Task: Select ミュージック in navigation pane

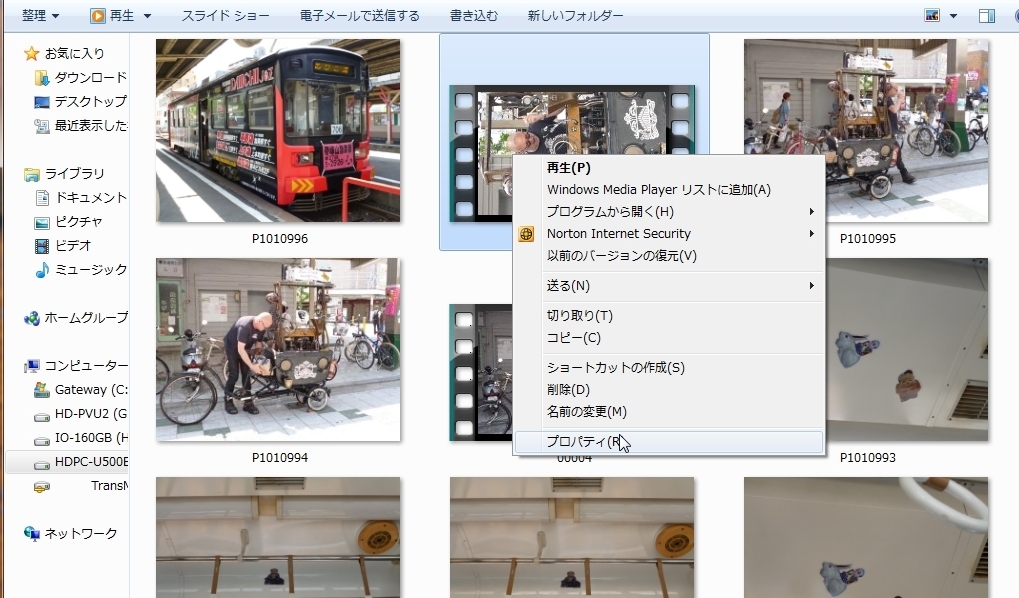Action: 91,270
